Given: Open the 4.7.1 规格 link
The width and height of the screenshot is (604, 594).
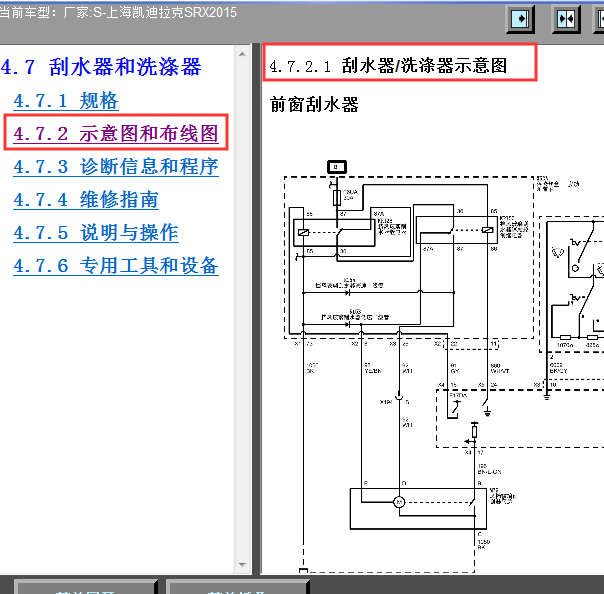Looking at the screenshot, I should click(66, 101).
